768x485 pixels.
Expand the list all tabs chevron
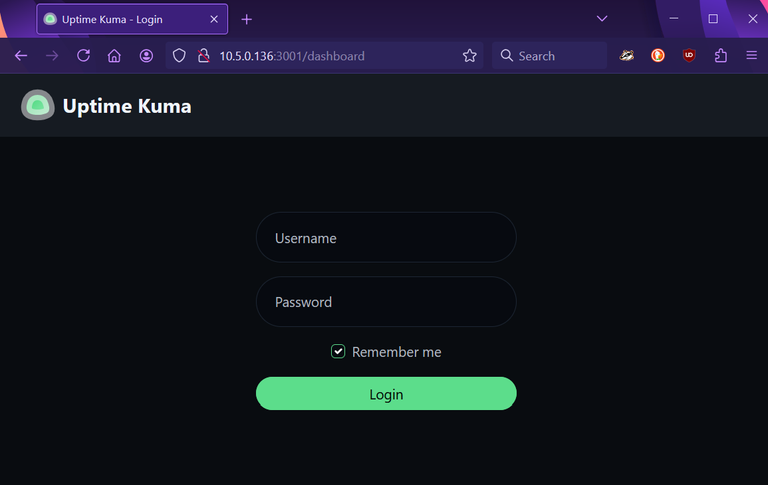pos(602,19)
